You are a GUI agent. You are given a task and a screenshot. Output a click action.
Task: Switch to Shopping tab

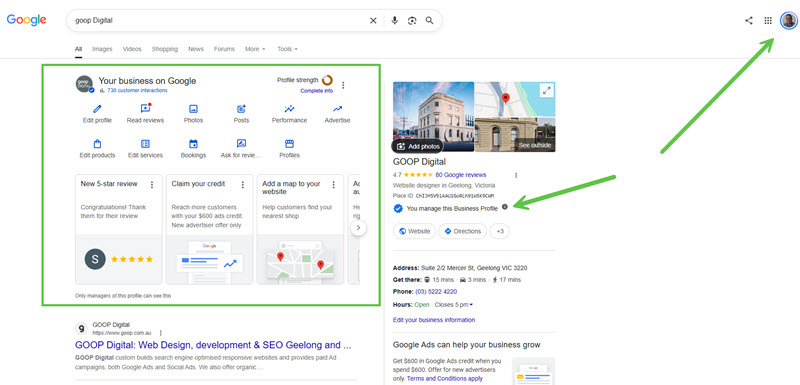165,49
